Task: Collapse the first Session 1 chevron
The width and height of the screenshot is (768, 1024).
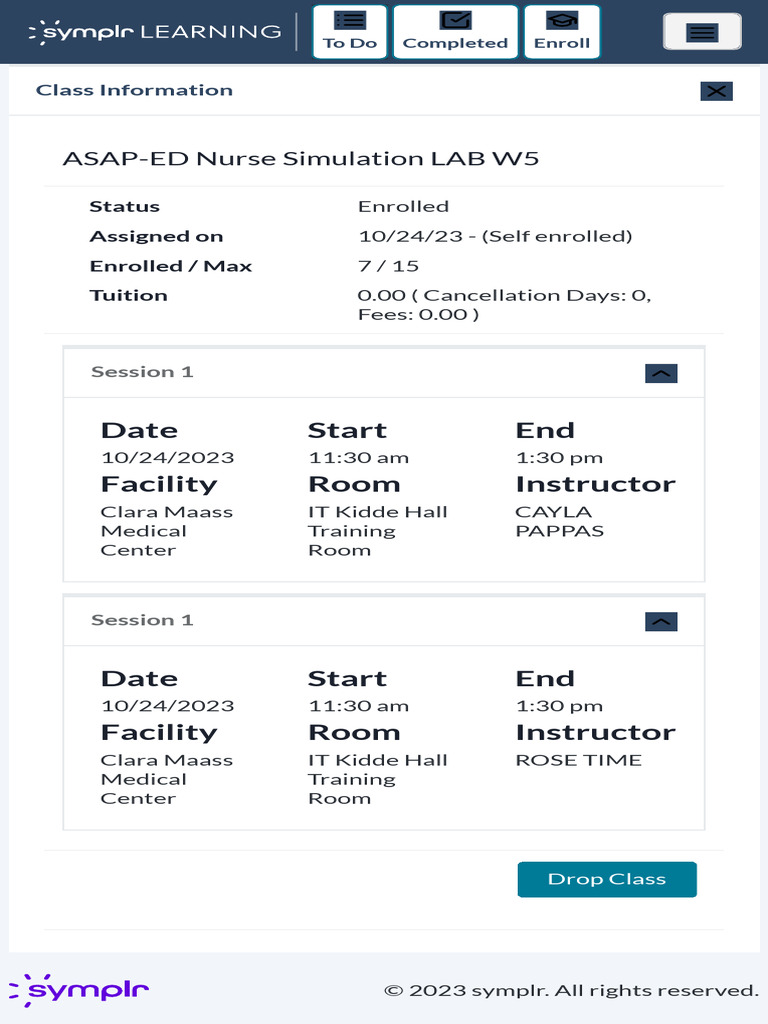Action: (661, 373)
